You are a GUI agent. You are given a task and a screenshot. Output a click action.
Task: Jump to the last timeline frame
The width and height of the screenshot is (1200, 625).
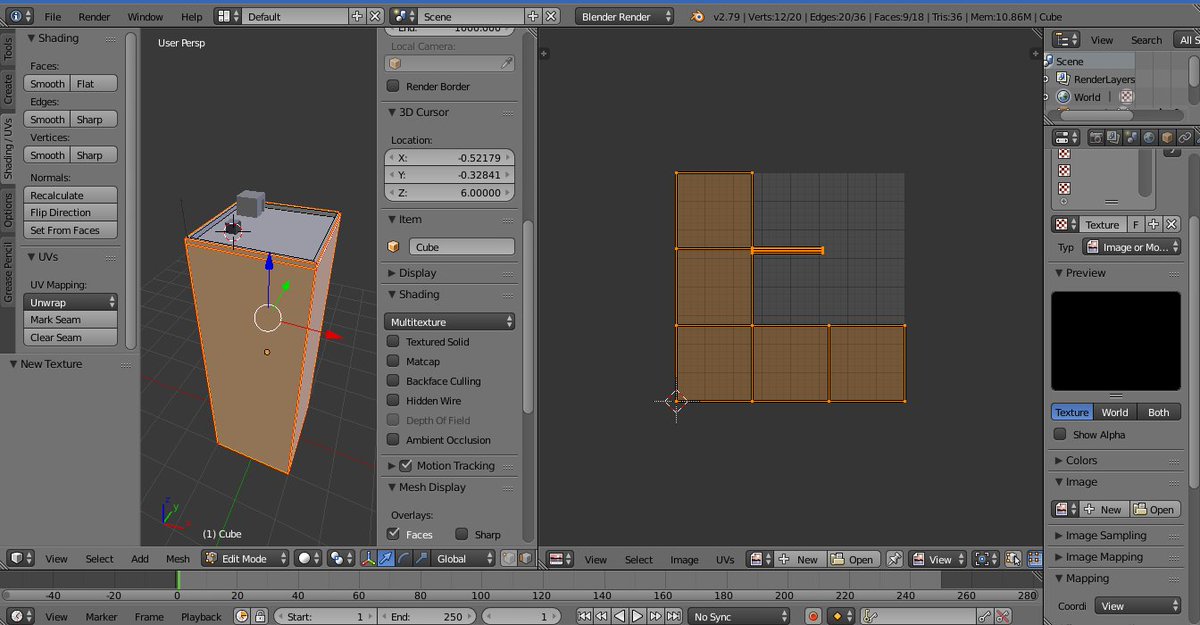(675, 616)
